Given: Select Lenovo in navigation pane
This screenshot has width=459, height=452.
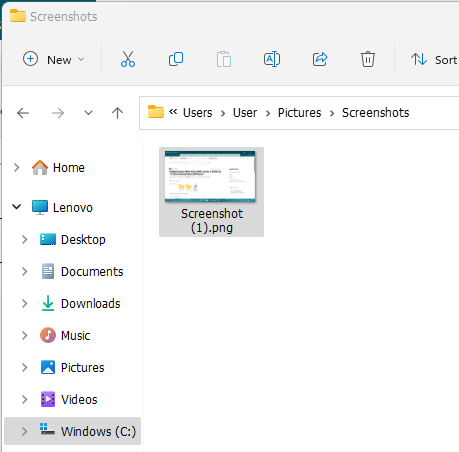Looking at the screenshot, I should pos(73,208).
